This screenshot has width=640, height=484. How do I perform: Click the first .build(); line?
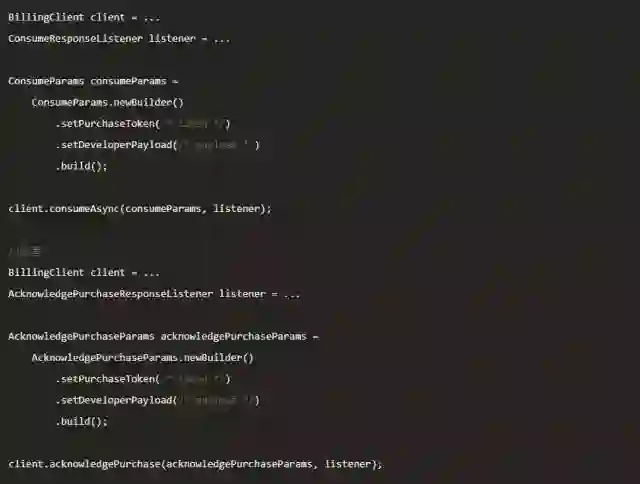coord(82,166)
